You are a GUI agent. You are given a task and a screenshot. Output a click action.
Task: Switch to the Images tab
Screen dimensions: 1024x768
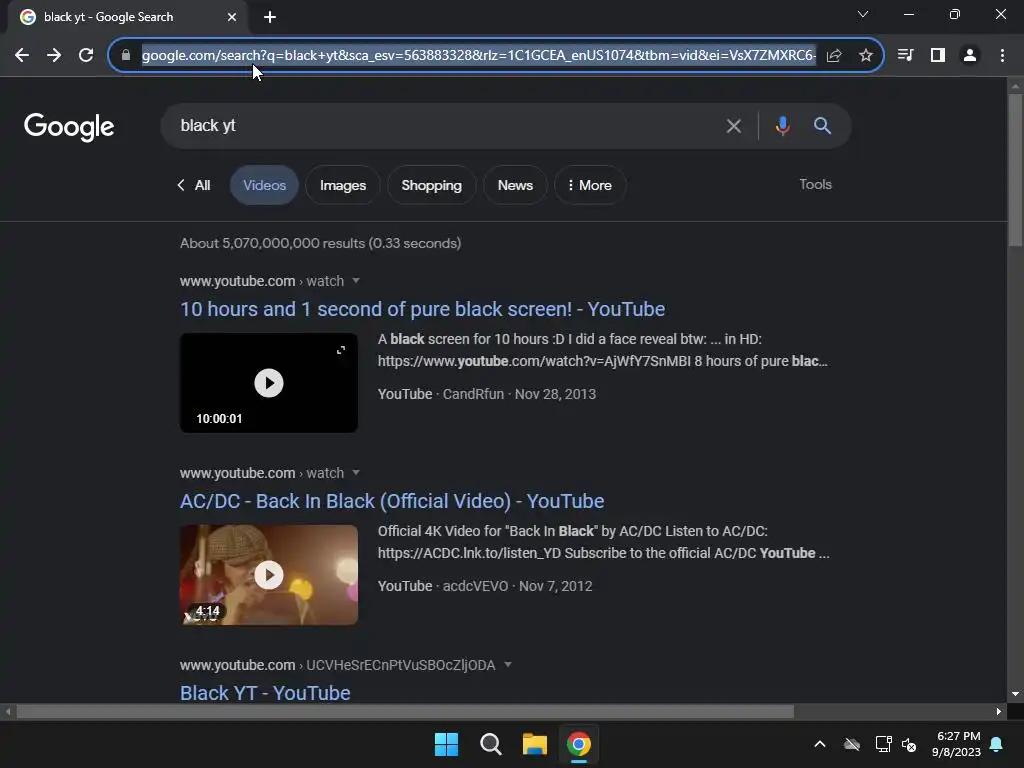(x=343, y=185)
